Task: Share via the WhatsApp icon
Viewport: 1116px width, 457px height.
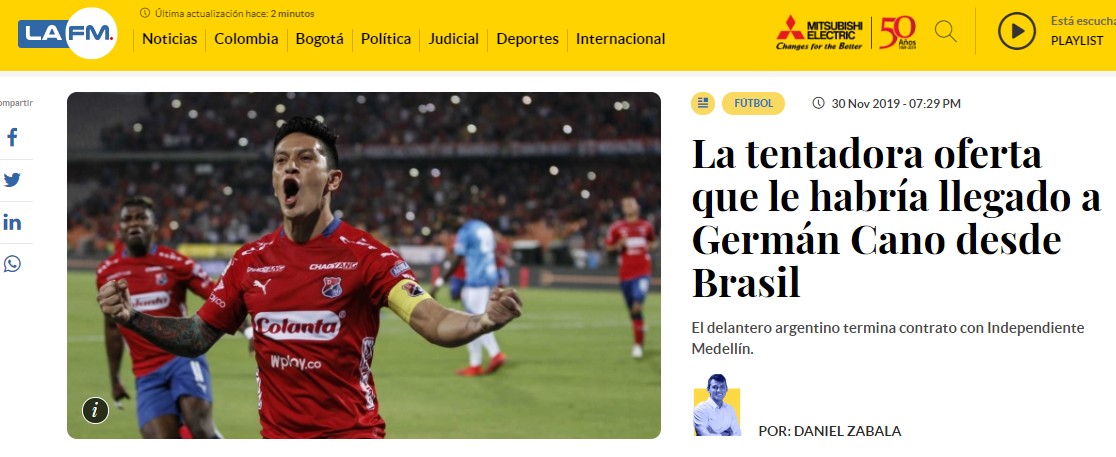Action: pyautogui.click(x=12, y=264)
